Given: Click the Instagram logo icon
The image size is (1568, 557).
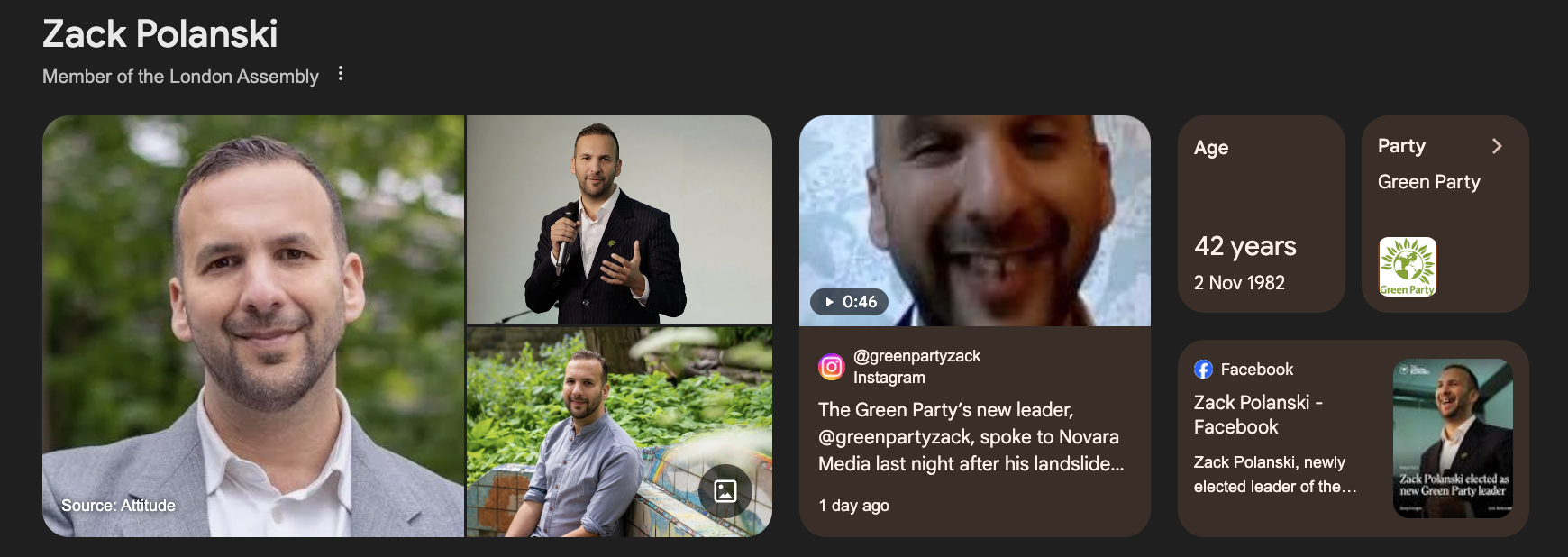Looking at the screenshot, I should coord(831,367).
